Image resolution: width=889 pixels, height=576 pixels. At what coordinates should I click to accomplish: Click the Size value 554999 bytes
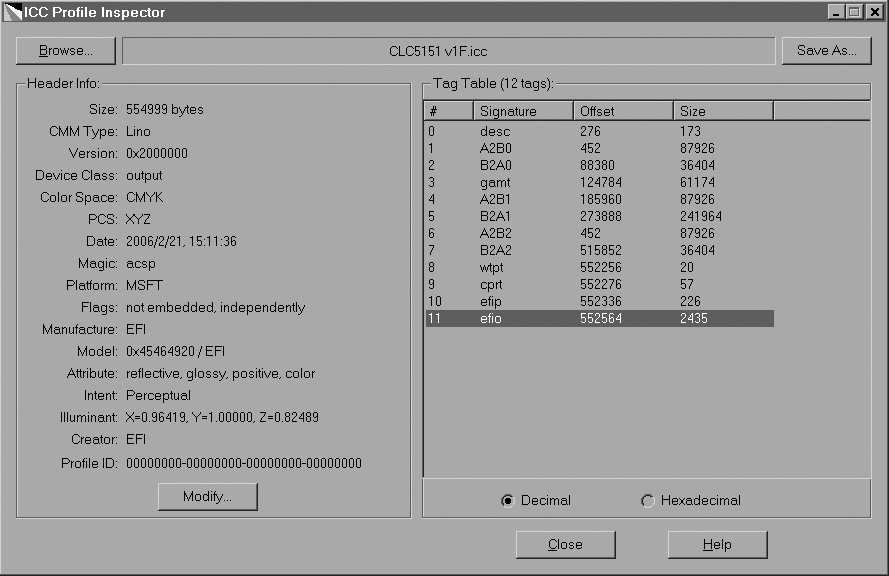coord(164,109)
